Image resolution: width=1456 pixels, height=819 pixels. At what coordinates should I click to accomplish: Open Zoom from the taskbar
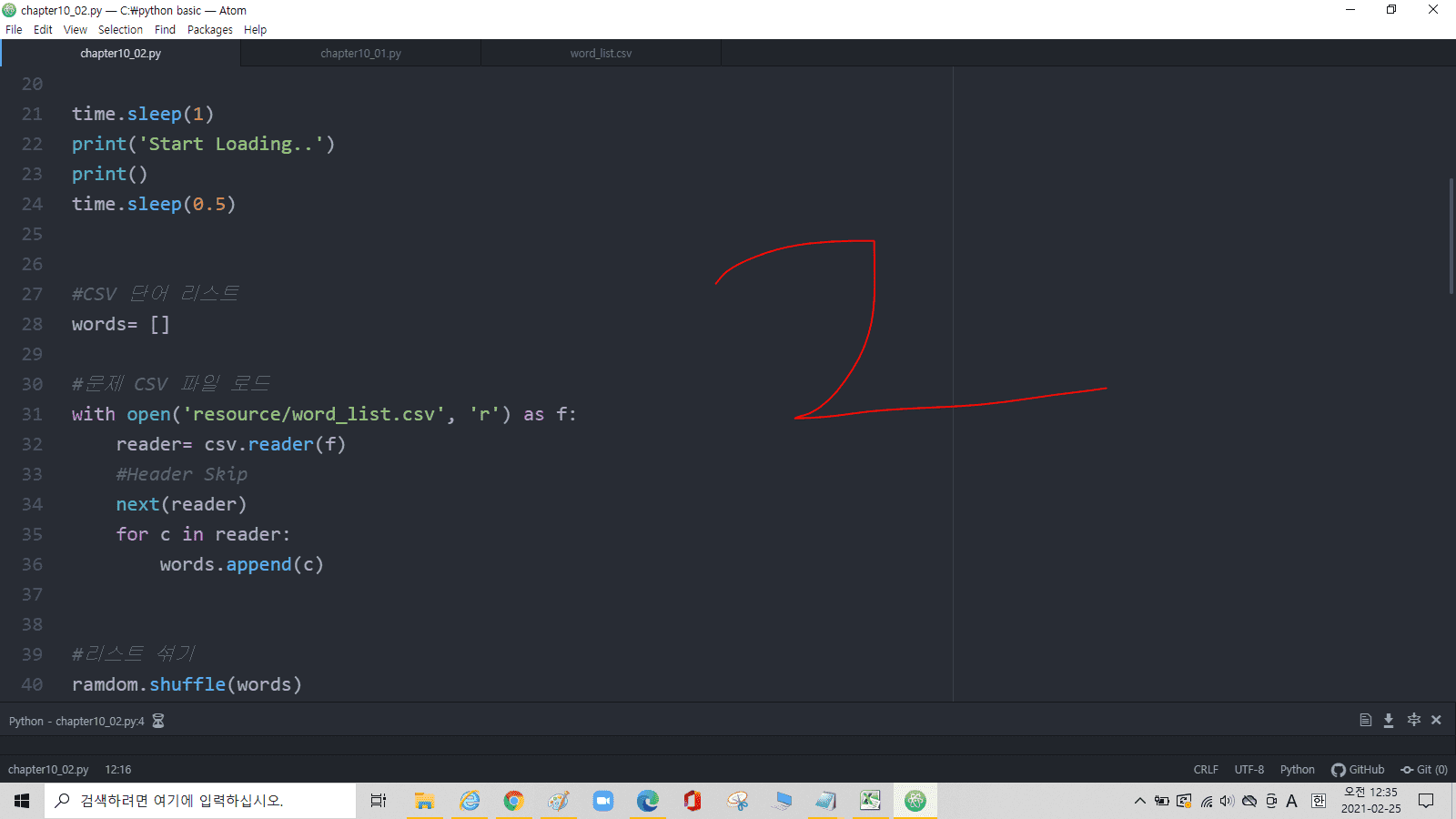603,801
